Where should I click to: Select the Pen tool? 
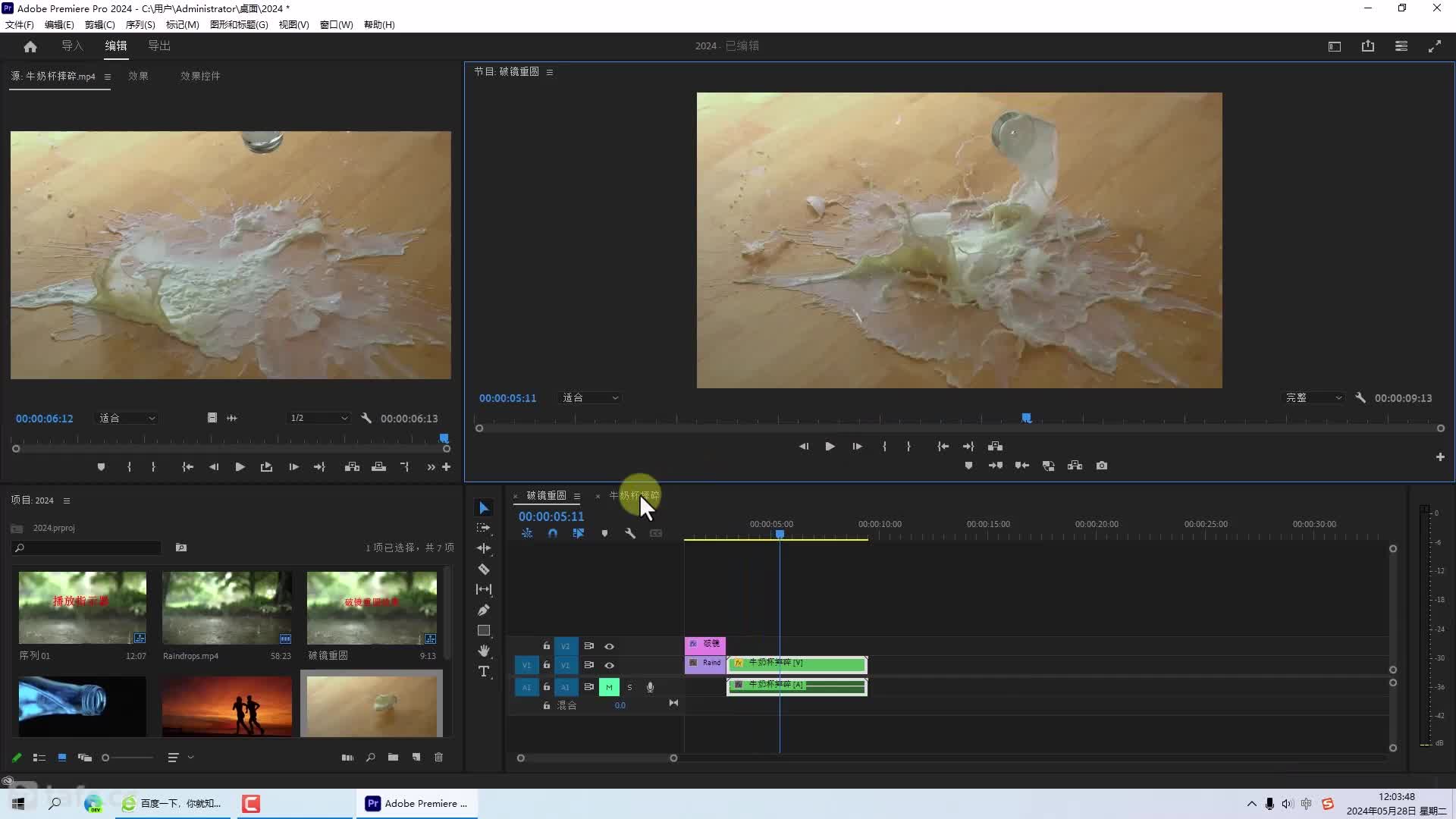point(484,610)
